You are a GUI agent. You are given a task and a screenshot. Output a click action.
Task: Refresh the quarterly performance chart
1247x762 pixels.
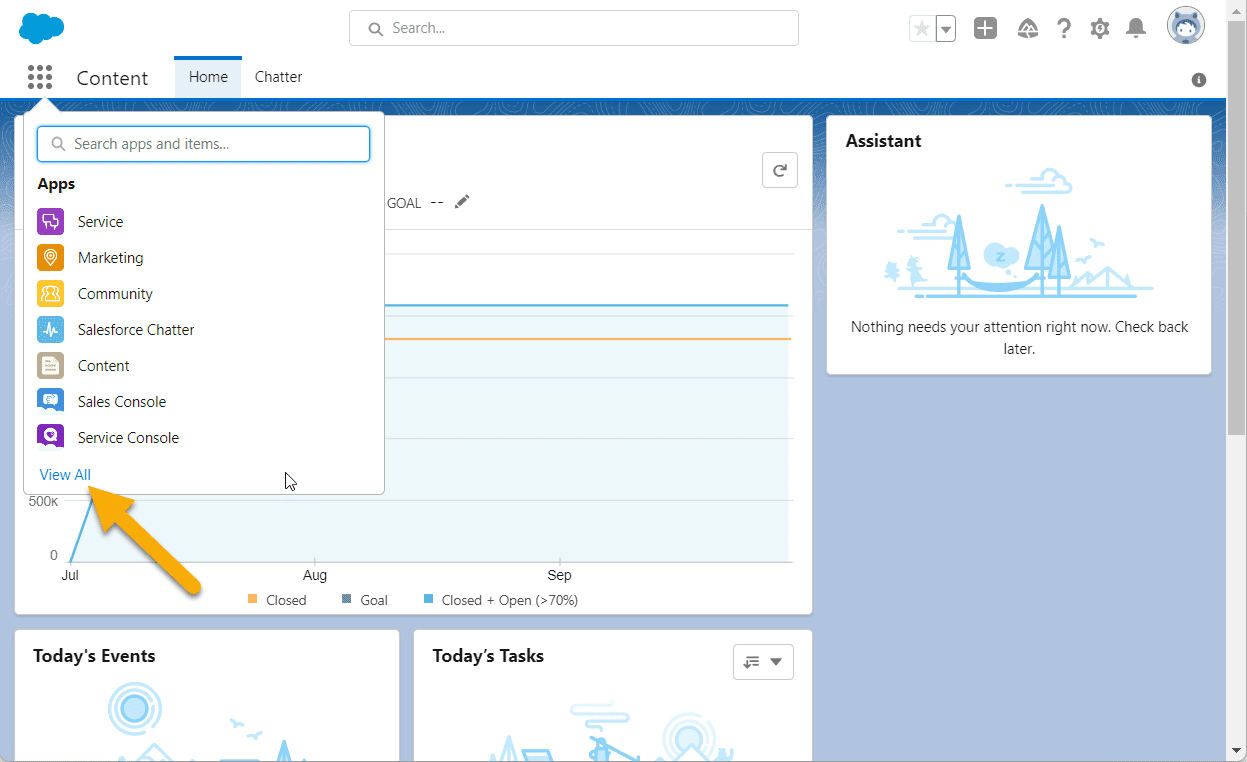click(779, 169)
